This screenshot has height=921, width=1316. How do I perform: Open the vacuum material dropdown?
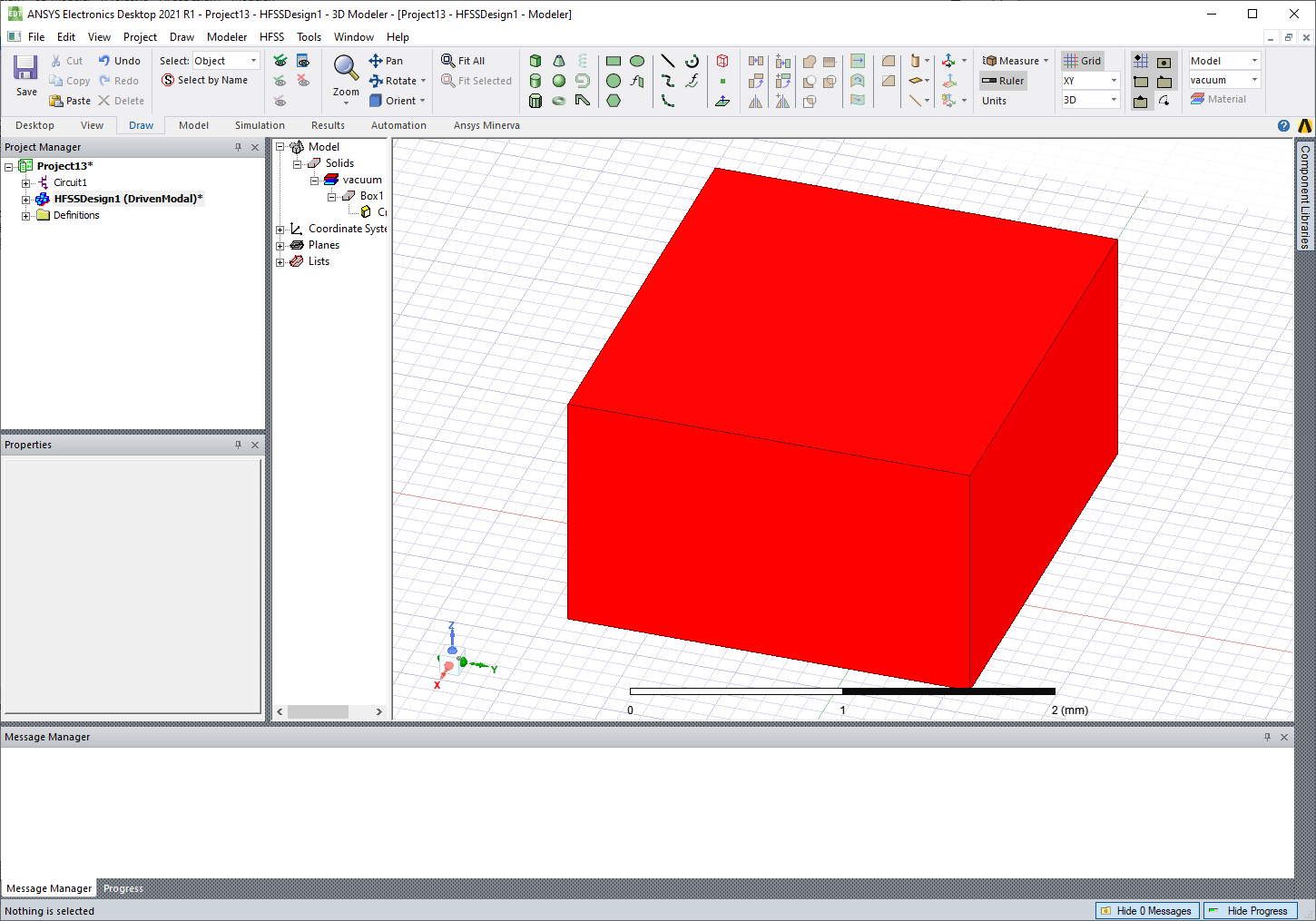tap(1225, 80)
